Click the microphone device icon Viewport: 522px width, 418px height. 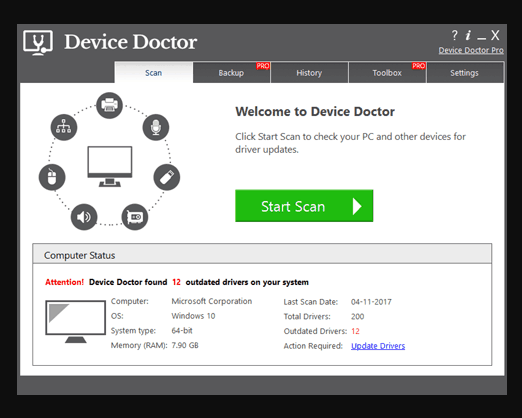click(x=156, y=127)
